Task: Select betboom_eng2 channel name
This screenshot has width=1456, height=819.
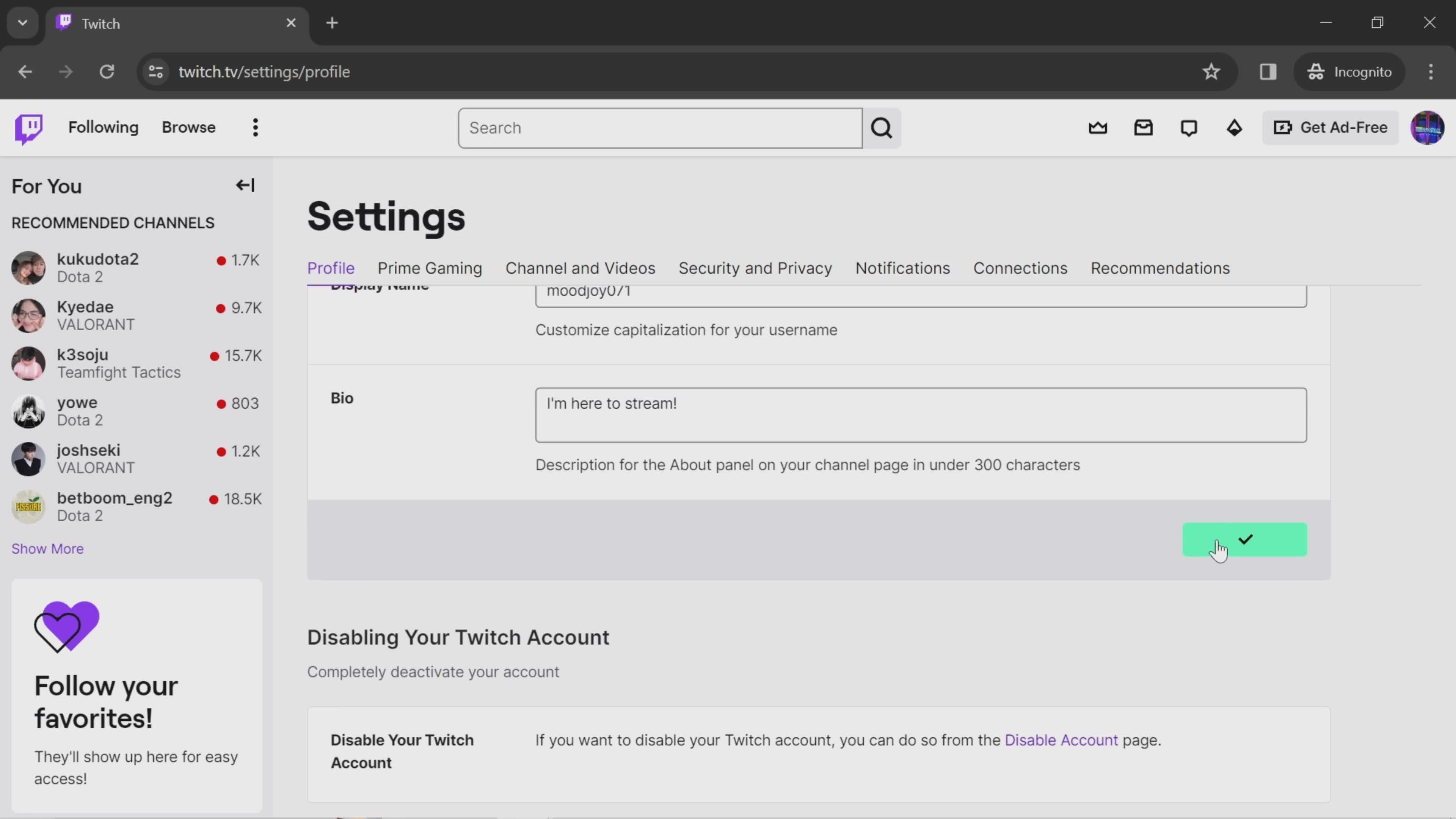Action: click(115, 498)
